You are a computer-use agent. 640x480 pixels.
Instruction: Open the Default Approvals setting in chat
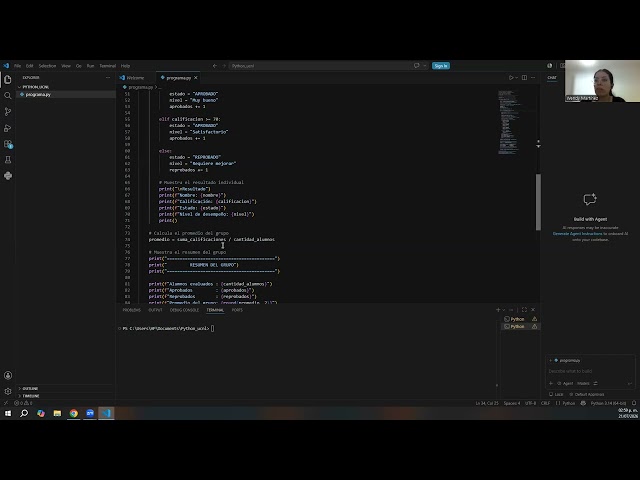coord(587,394)
